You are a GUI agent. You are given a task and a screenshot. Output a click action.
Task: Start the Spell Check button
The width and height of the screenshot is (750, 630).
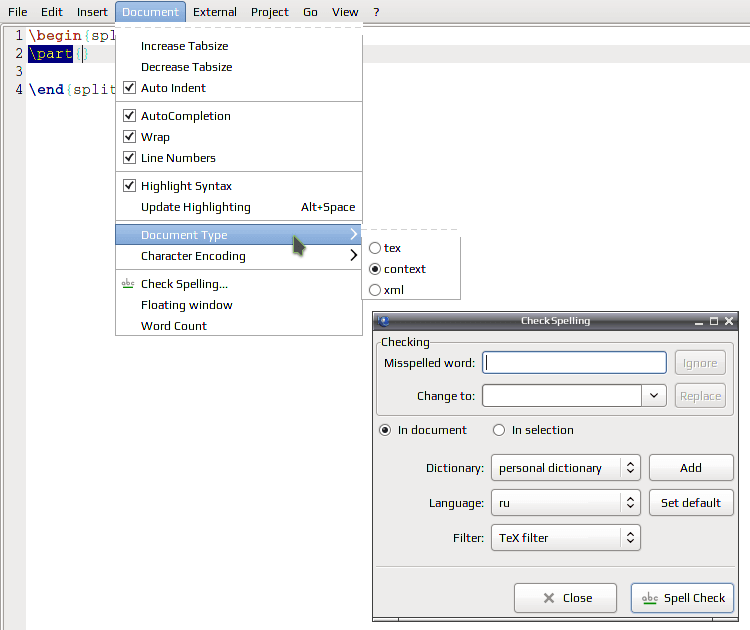pyautogui.click(x=683, y=598)
